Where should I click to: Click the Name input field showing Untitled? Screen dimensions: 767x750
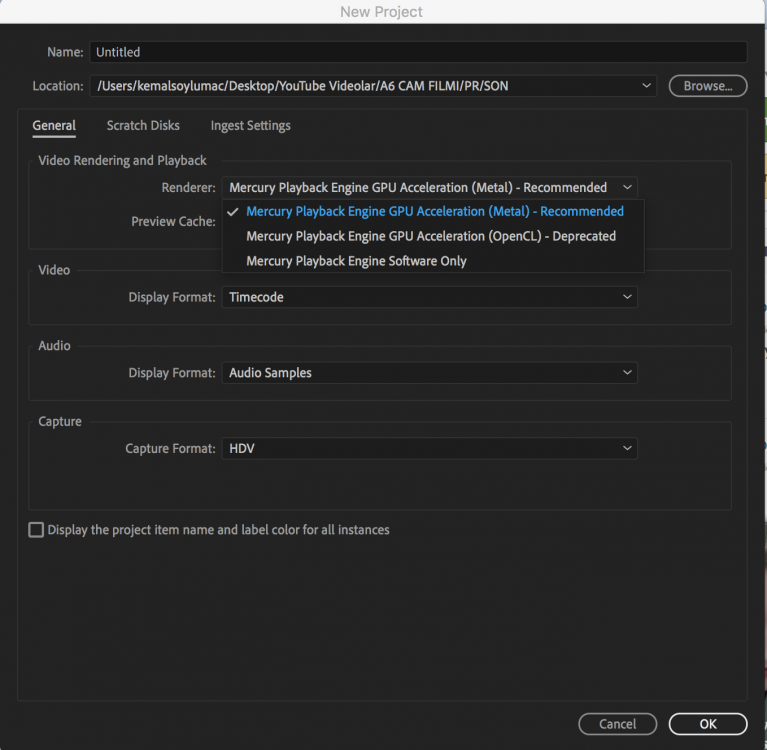418,52
